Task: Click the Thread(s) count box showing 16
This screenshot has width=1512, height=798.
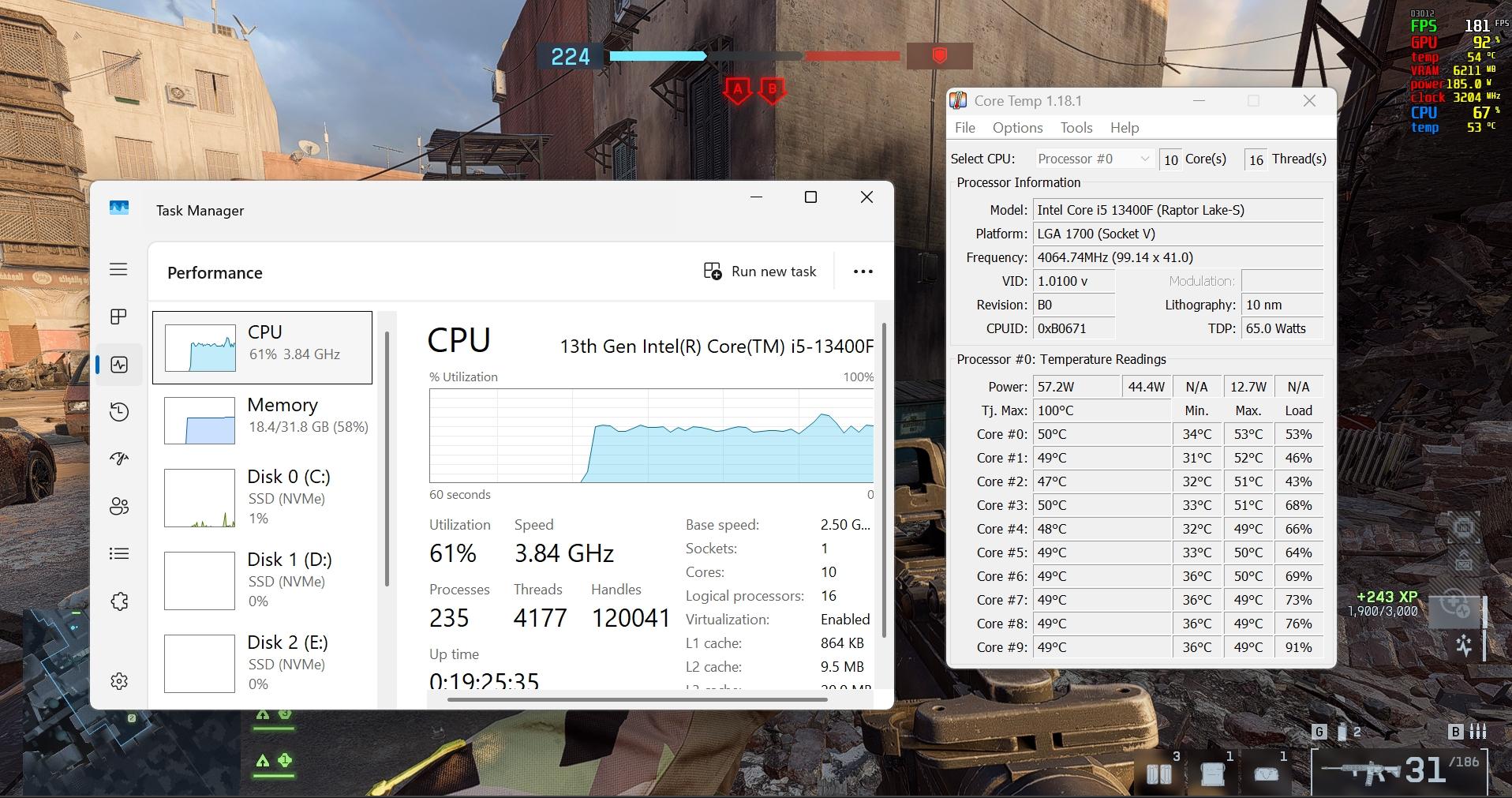Action: click(x=1256, y=159)
